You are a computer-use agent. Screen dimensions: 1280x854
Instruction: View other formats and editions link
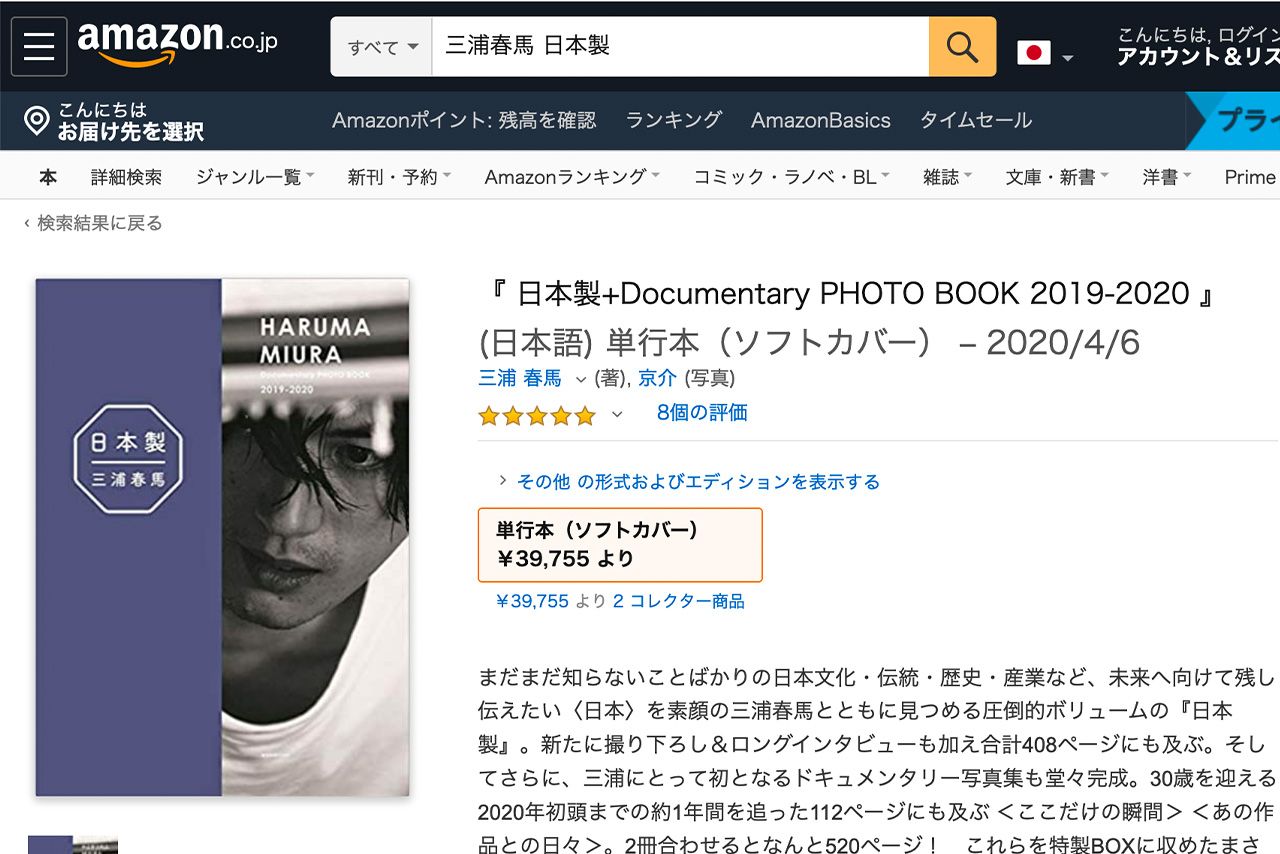pyautogui.click(x=697, y=480)
